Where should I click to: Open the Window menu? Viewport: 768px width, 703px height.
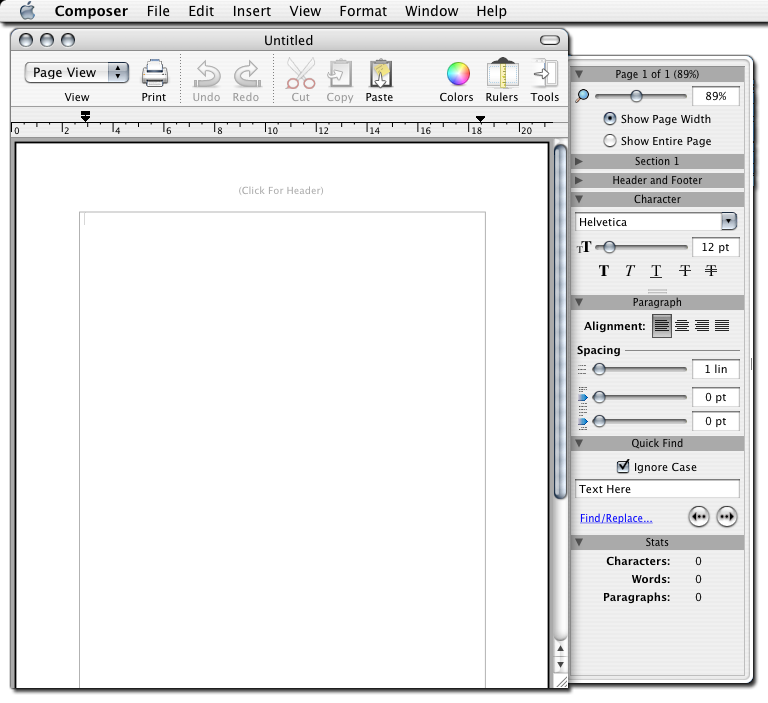click(x=432, y=11)
